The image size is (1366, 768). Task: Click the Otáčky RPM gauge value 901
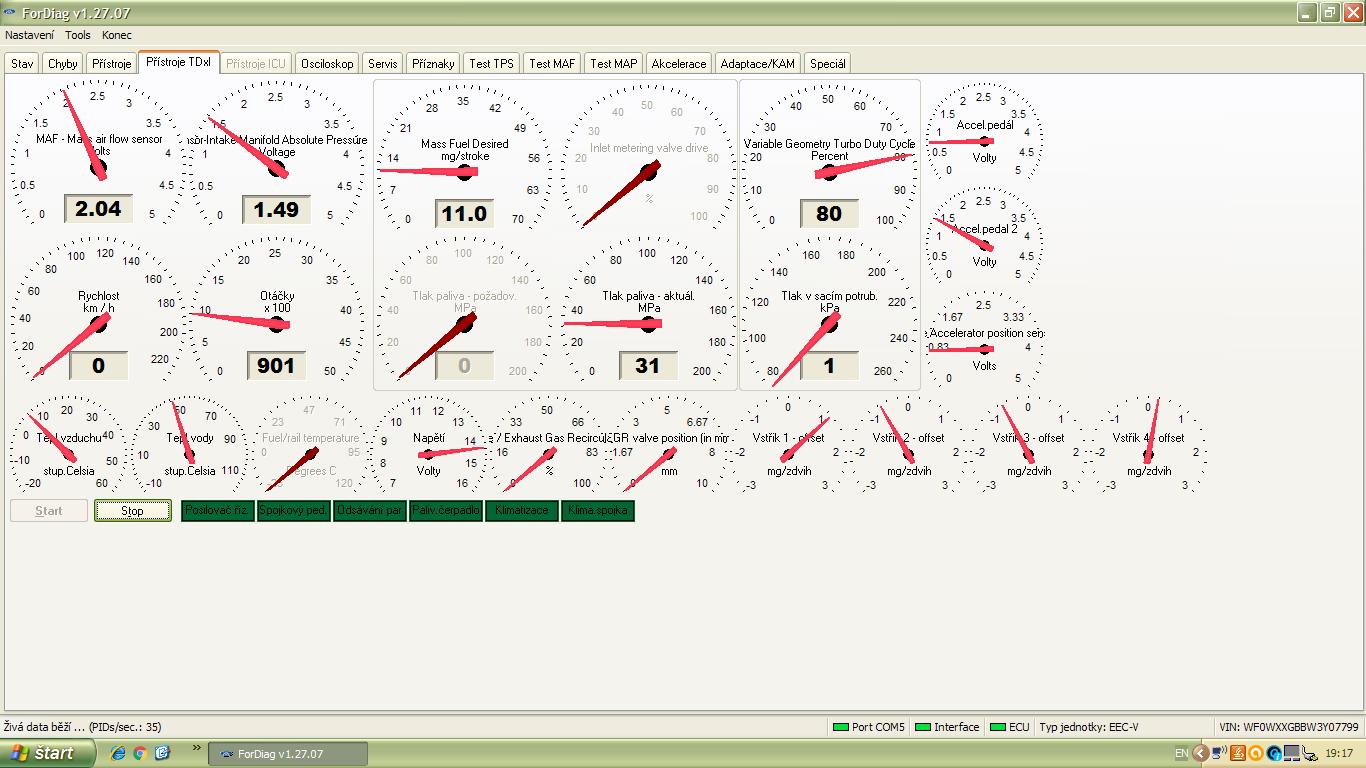pos(276,365)
